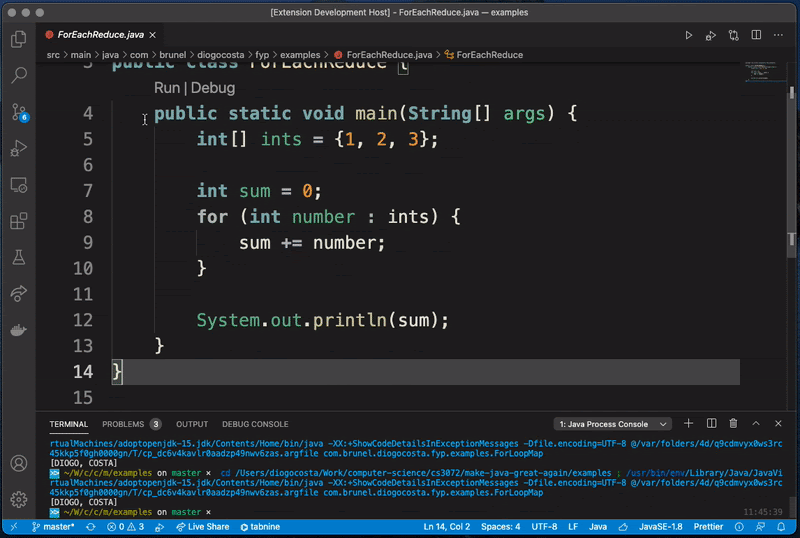The width and height of the screenshot is (800, 538).
Task: Open Source Control view with badge
Action: (18, 111)
